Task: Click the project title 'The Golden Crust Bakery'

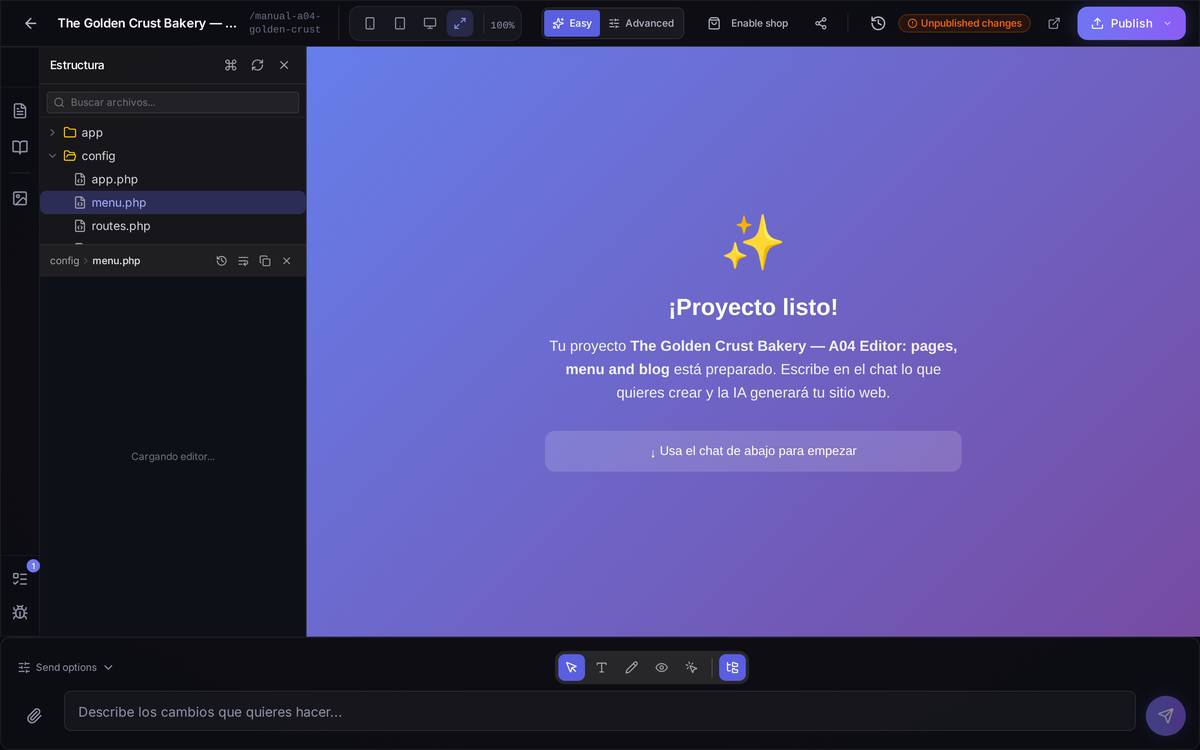Action: pyautogui.click(x=147, y=23)
